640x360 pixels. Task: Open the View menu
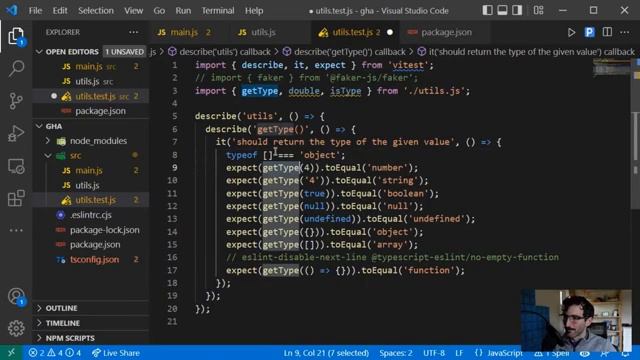click(133, 10)
